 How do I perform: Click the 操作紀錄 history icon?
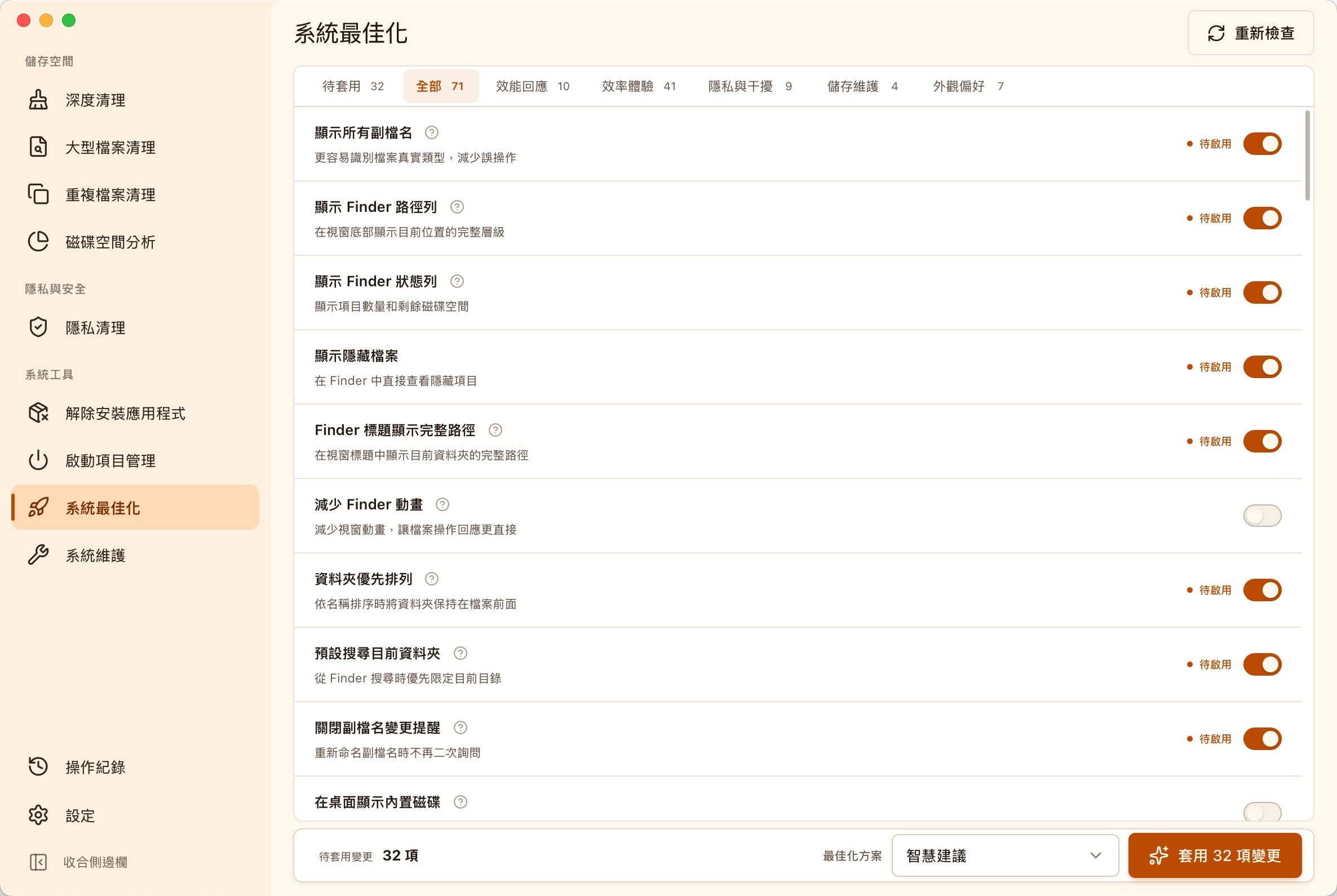tap(38, 767)
